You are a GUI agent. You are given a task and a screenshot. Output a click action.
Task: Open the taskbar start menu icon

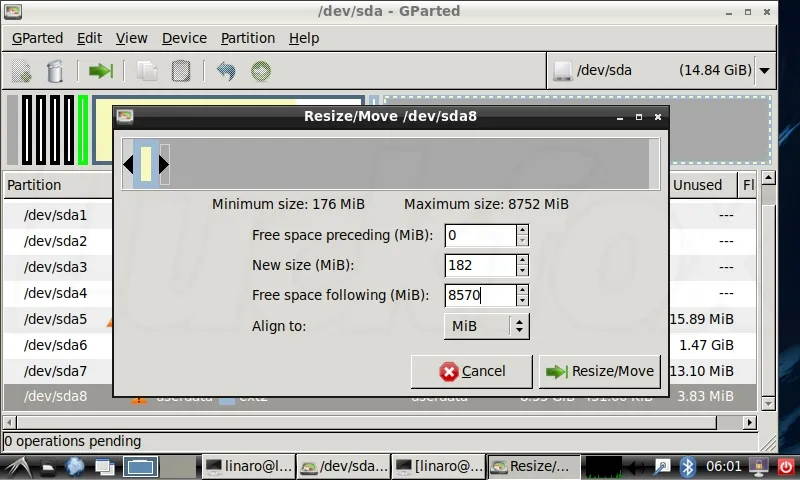click(17, 466)
